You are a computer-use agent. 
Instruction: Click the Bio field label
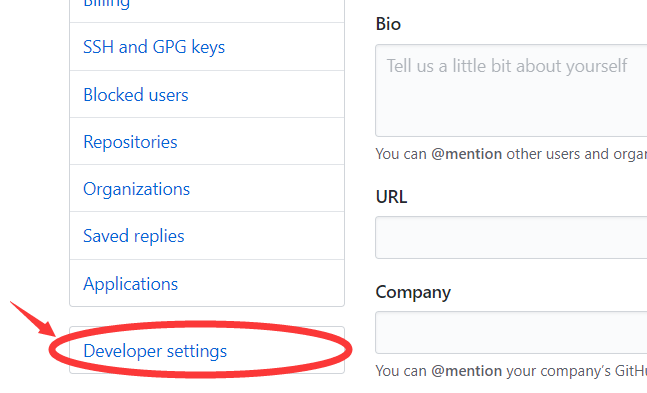388,24
